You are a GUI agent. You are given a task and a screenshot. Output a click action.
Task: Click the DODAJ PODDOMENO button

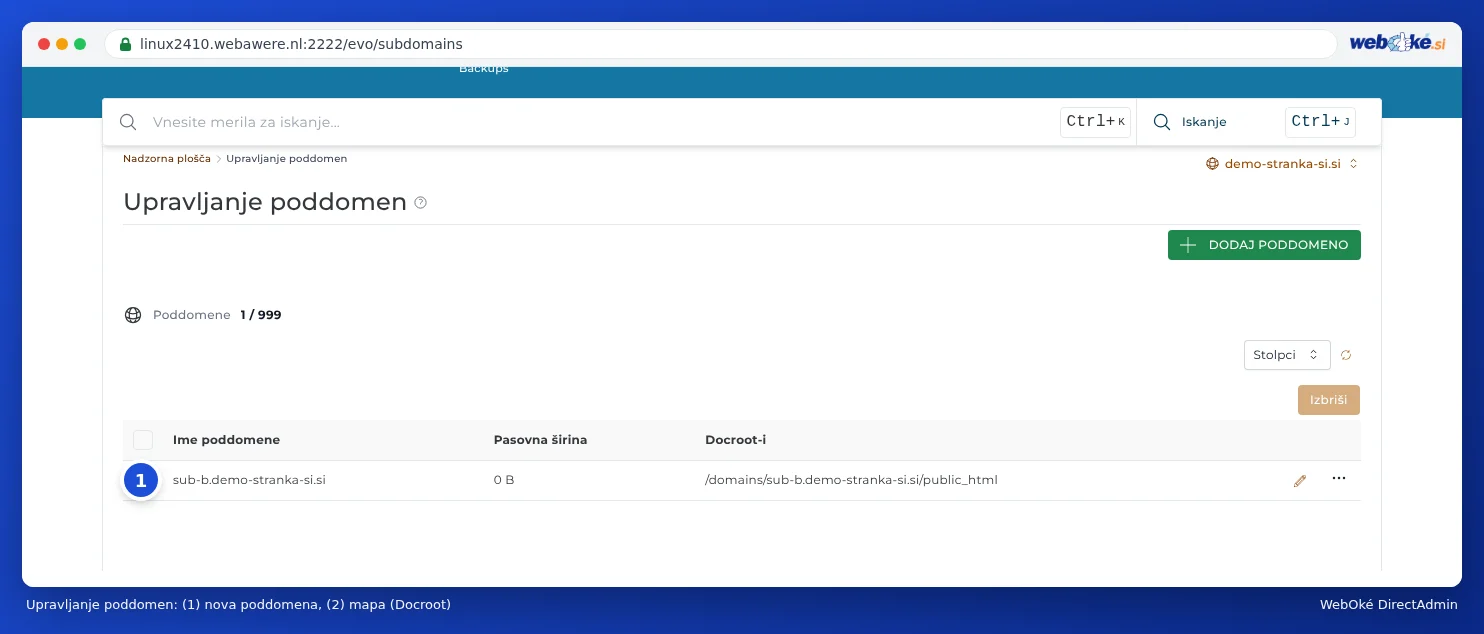tap(1264, 245)
